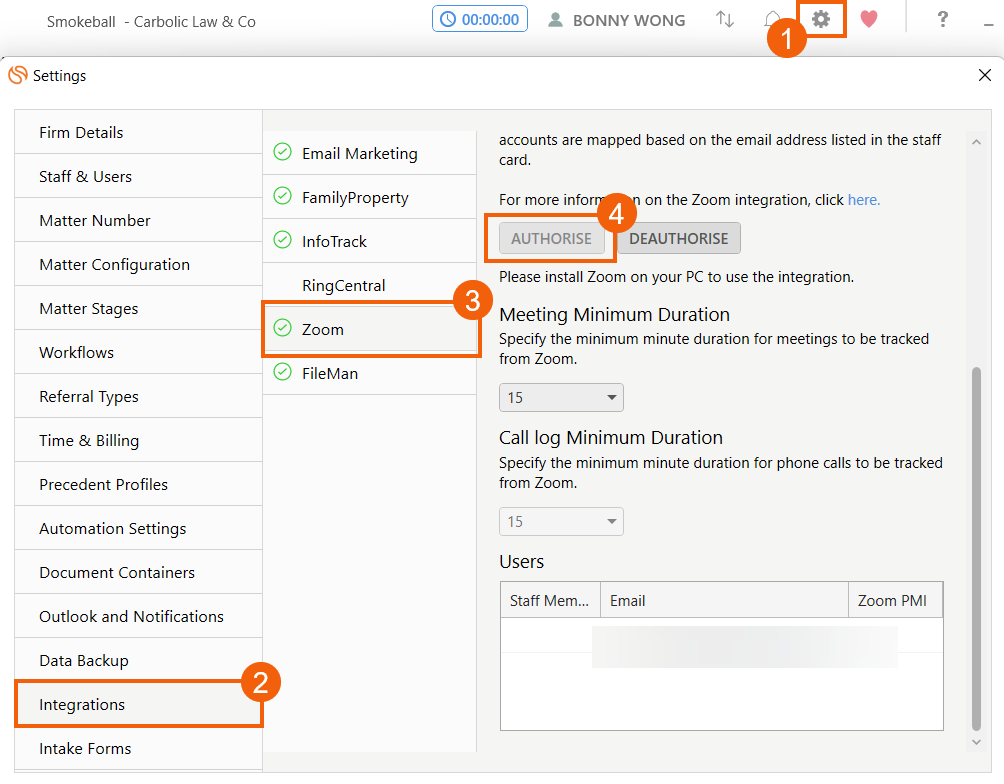Click the timer clock icon
The width and height of the screenshot is (1004, 784).
(448, 19)
